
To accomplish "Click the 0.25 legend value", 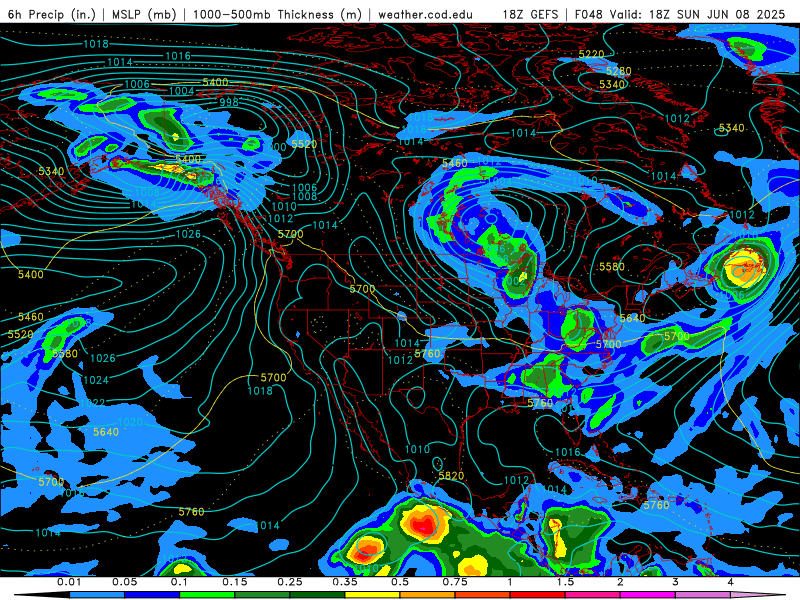I will point(290,582).
